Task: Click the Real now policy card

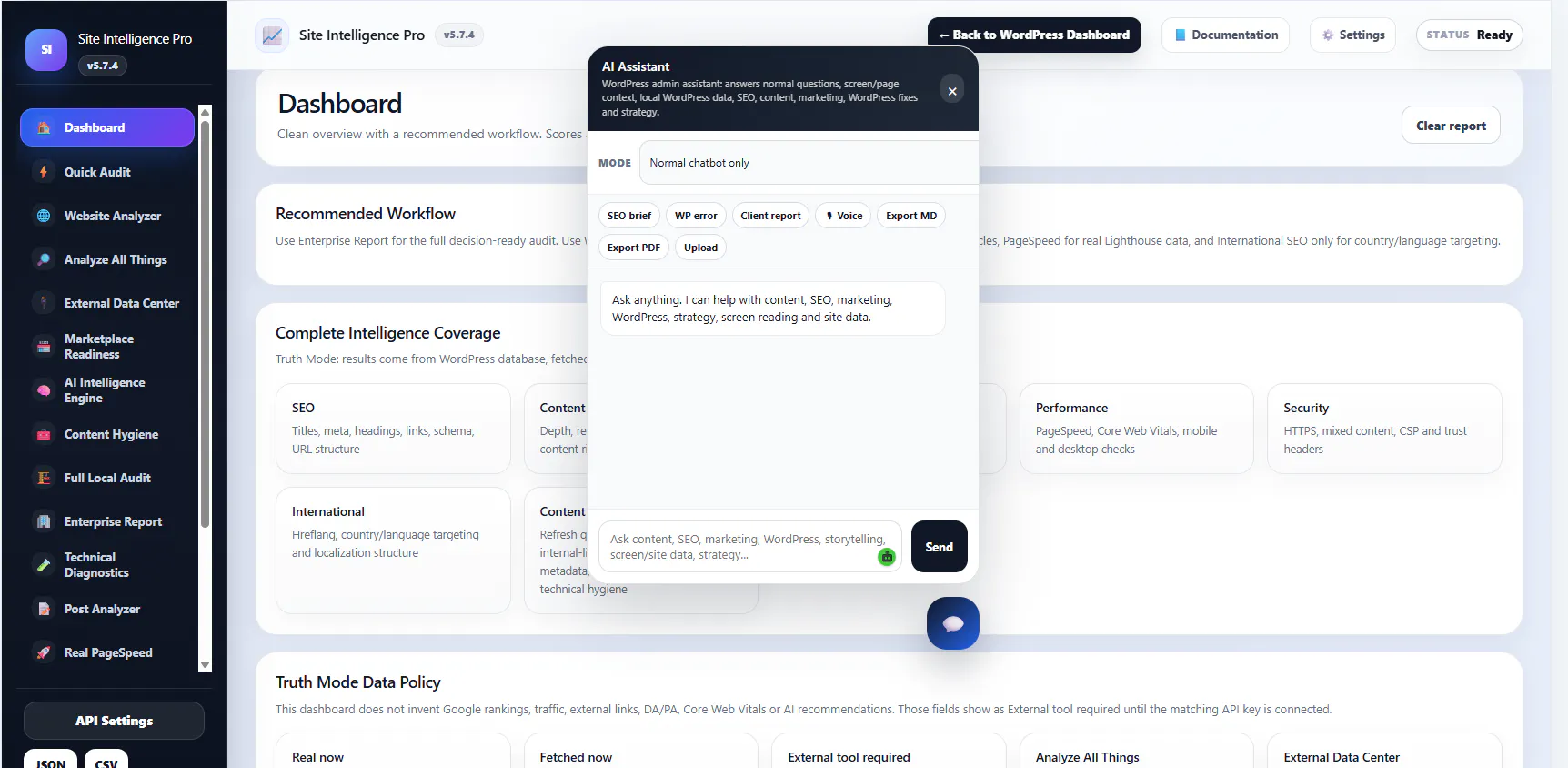Action: (x=393, y=752)
